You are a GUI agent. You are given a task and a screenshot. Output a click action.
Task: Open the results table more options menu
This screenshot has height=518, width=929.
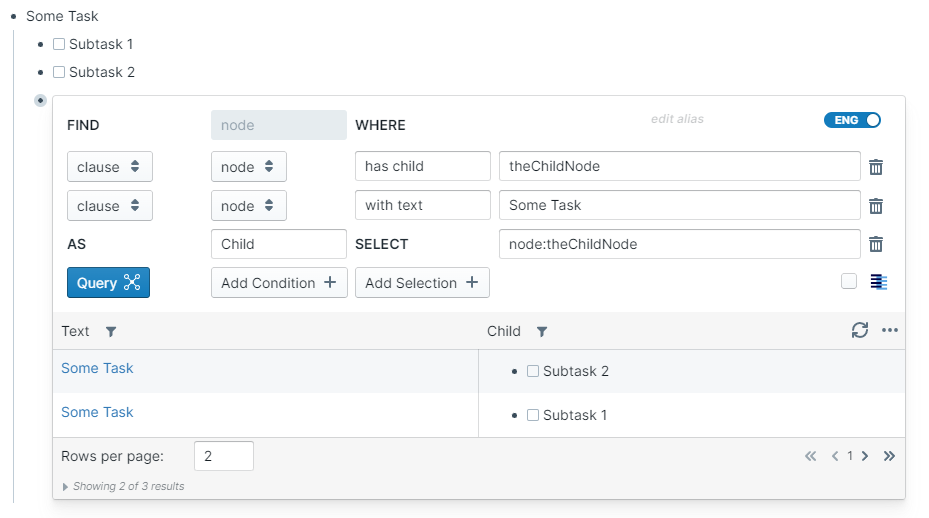(x=890, y=331)
